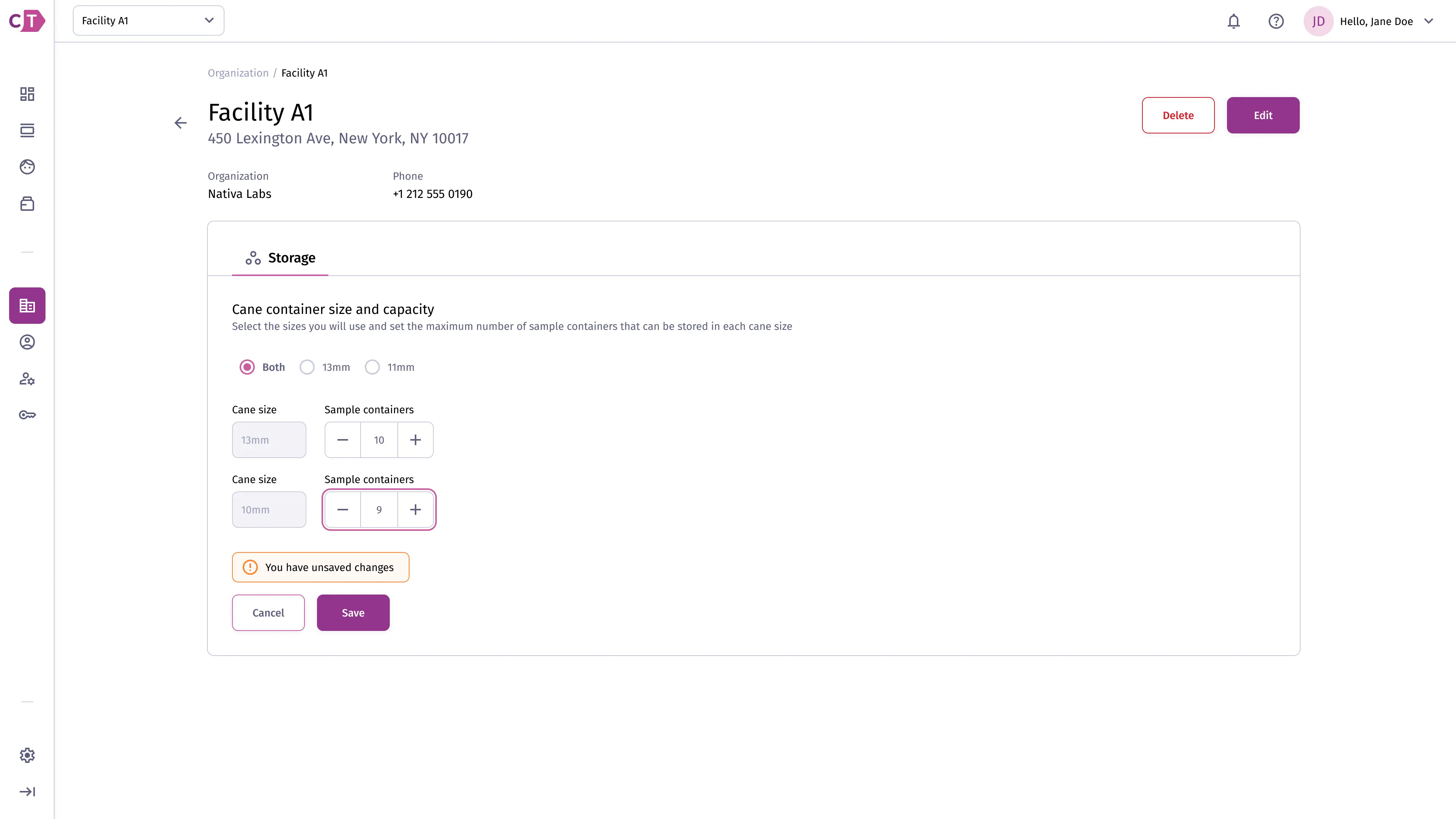Screen dimensions: 1456x819
Task: Click the Delete button
Action: [x=1178, y=115]
